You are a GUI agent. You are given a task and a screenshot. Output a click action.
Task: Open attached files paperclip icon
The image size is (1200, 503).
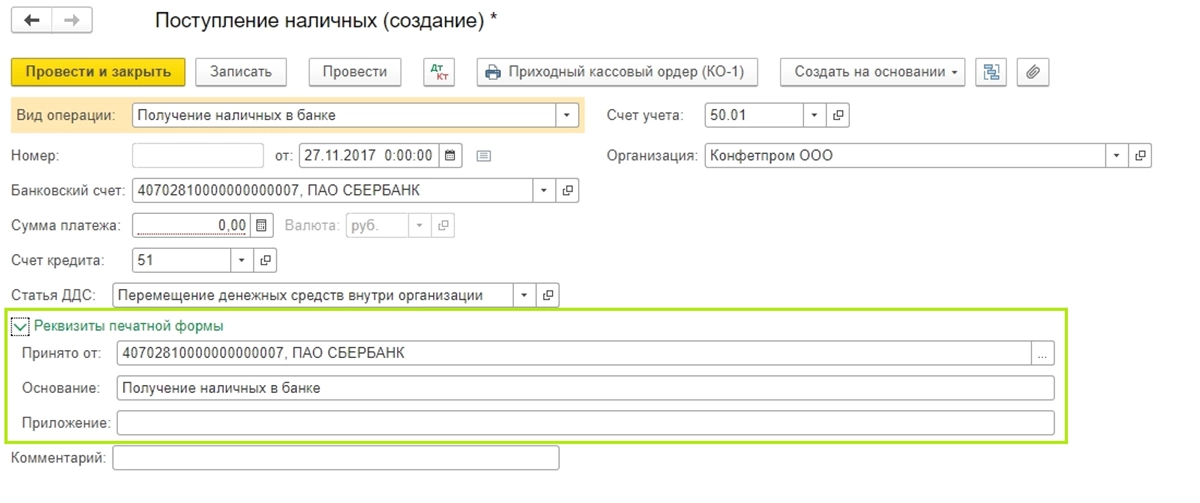(x=1033, y=72)
